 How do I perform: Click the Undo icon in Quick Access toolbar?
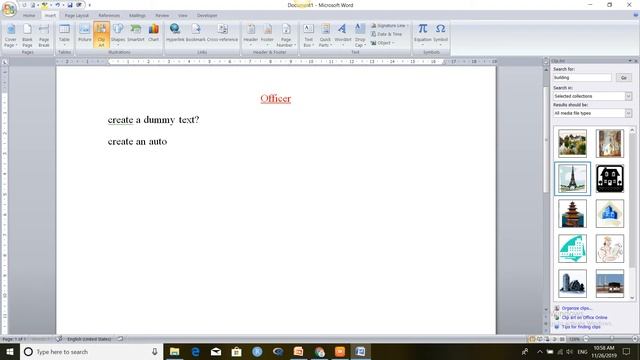pyautogui.click(x=58, y=5)
